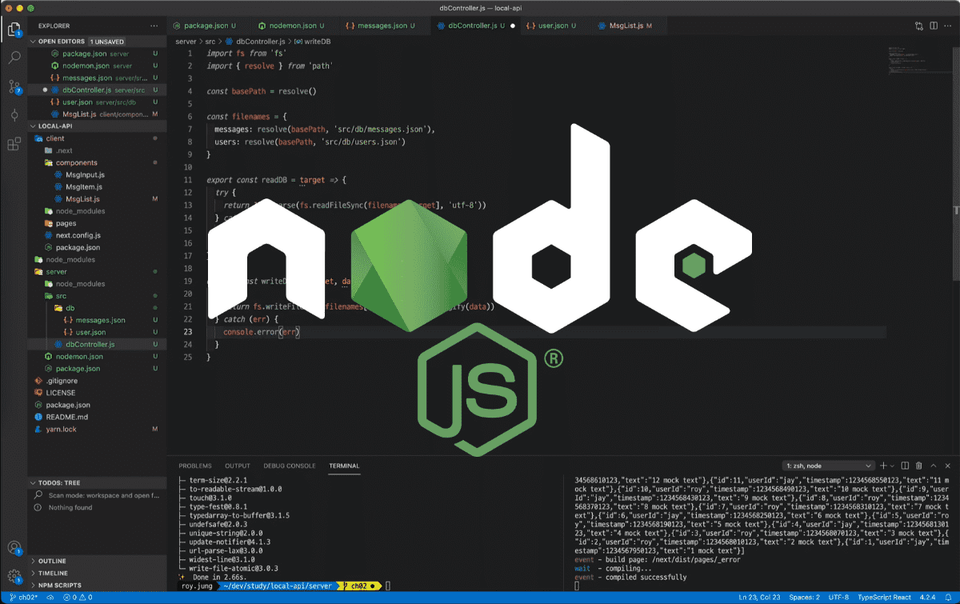Click 'Spaces: 2' indentation setting
Image resolution: width=960 pixels, height=604 pixels.
point(804,597)
